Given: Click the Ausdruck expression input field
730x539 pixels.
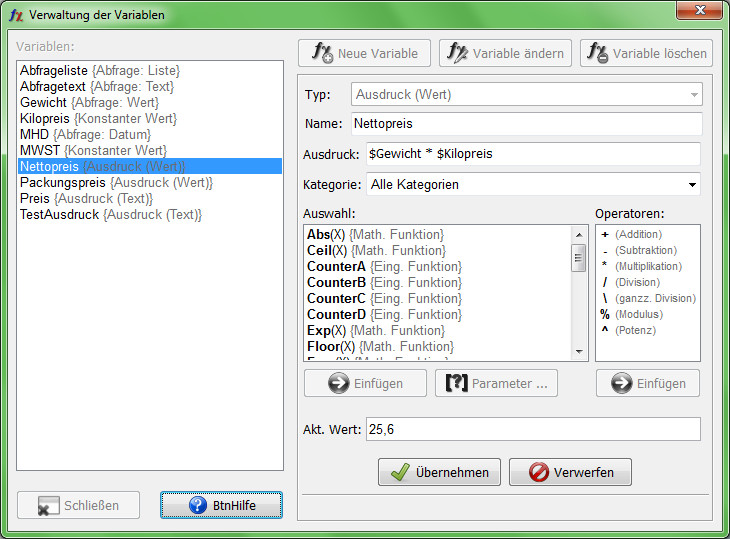Looking at the screenshot, I should point(527,154).
